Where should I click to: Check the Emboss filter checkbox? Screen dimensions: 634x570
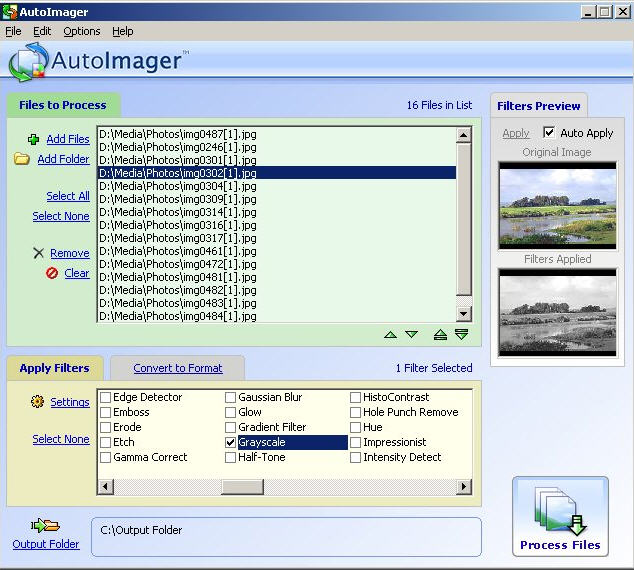coord(106,412)
